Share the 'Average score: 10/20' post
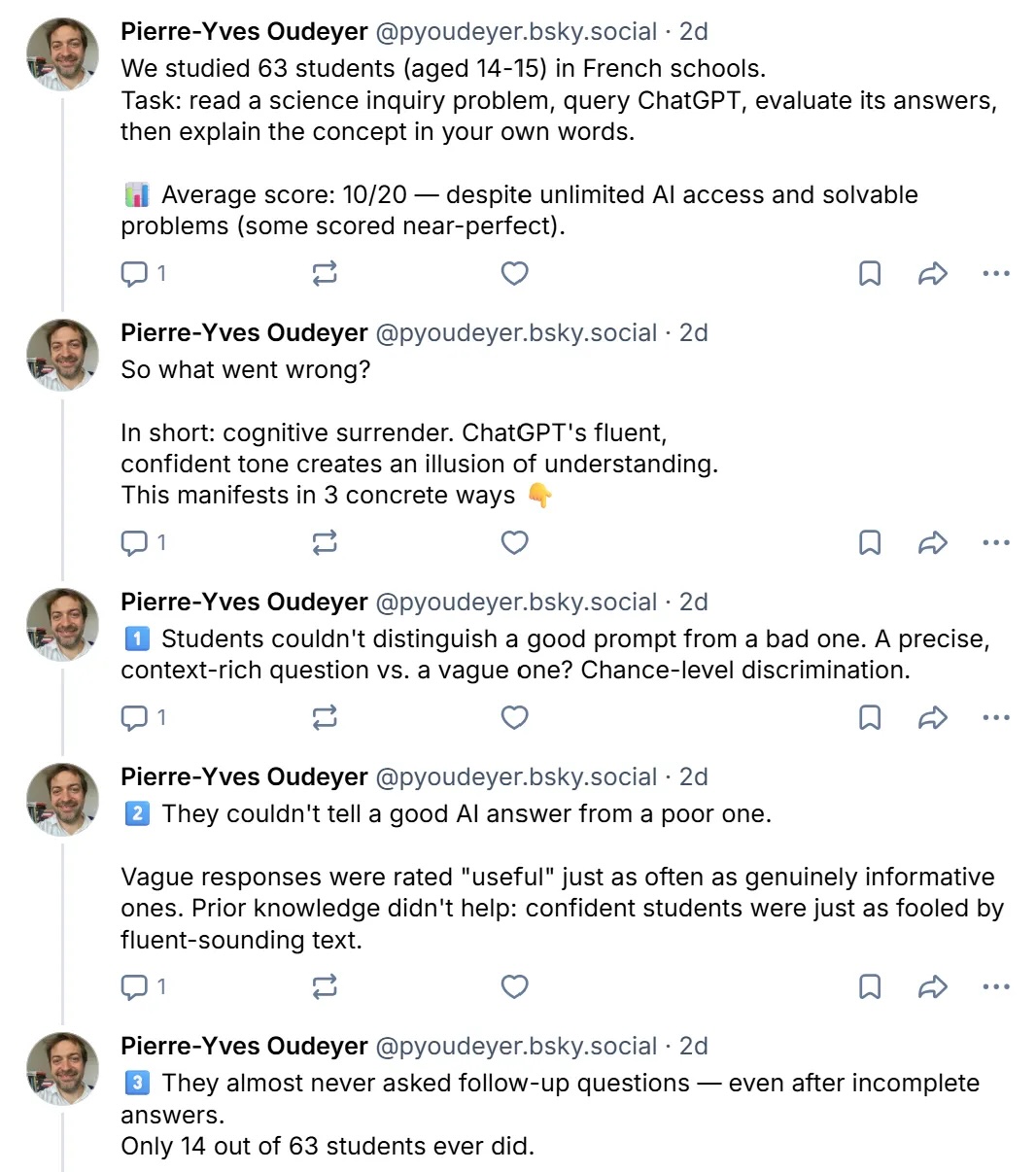 [x=933, y=274]
